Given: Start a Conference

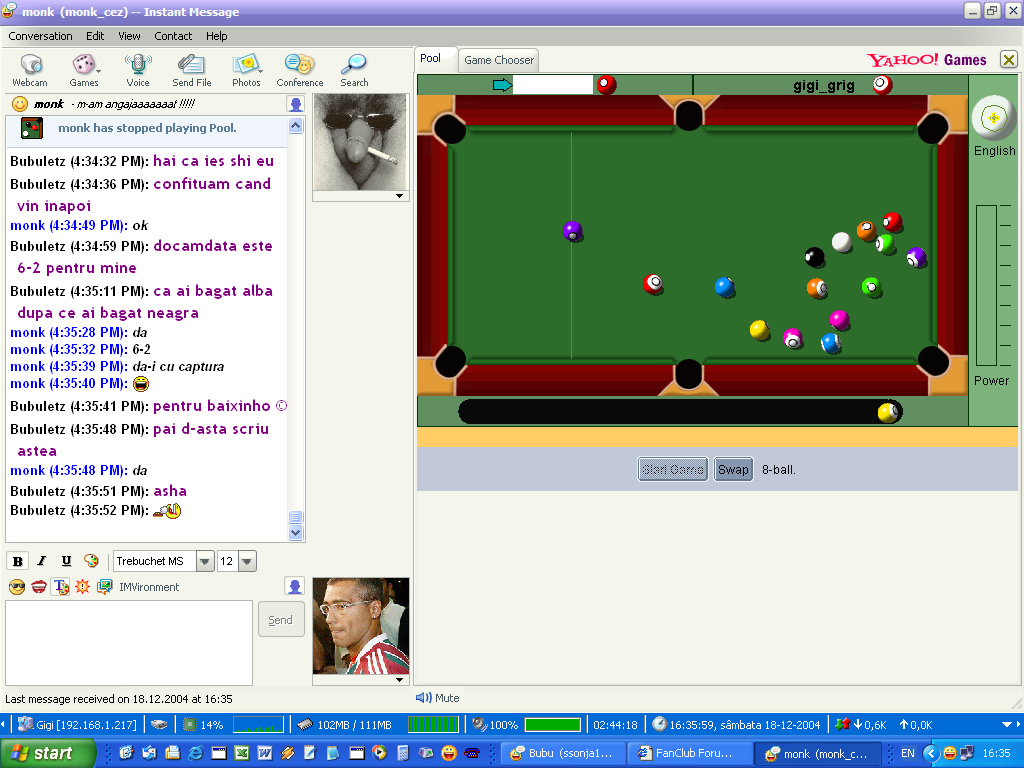Looking at the screenshot, I should pyautogui.click(x=300, y=70).
